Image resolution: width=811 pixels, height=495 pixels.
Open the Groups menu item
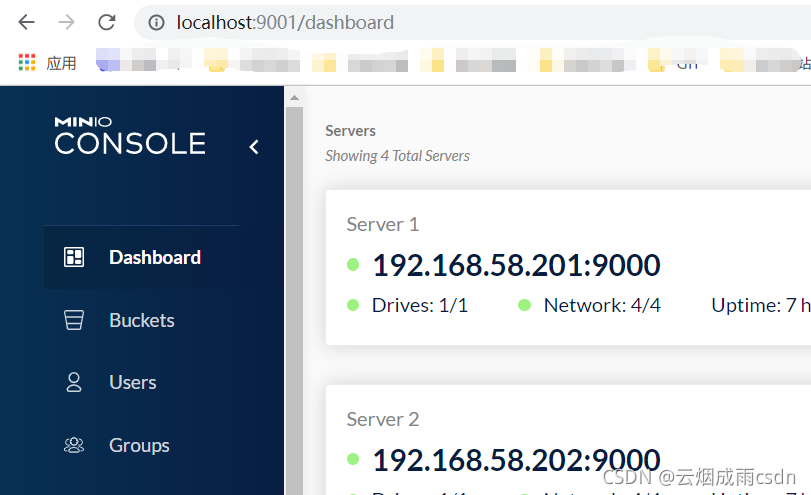click(141, 445)
